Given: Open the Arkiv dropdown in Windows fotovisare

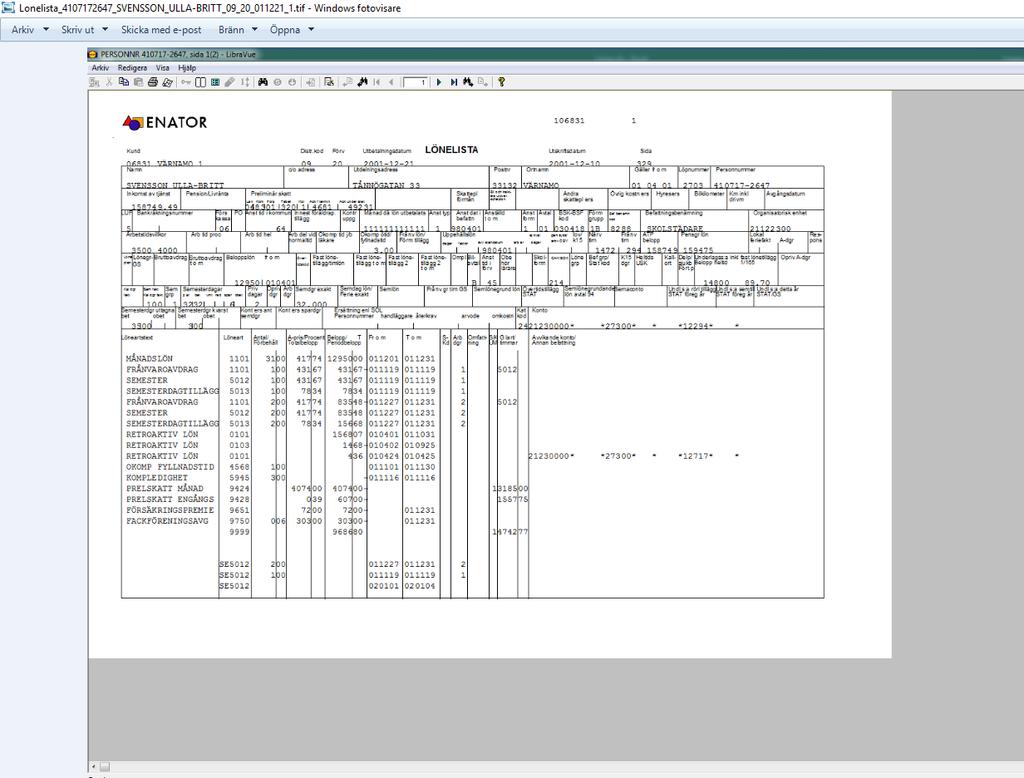Looking at the screenshot, I should [30, 29].
